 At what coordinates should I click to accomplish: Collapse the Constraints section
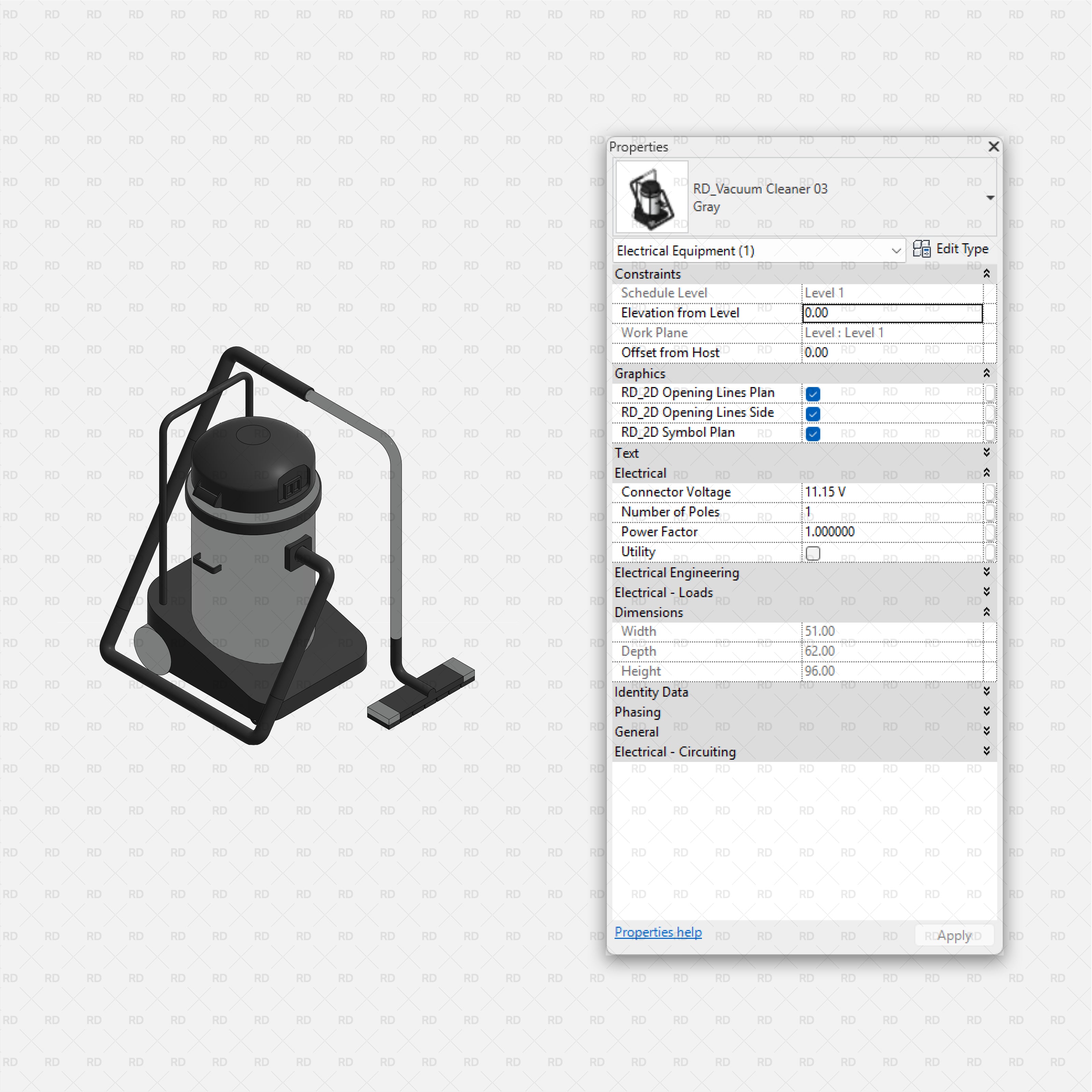point(986,274)
